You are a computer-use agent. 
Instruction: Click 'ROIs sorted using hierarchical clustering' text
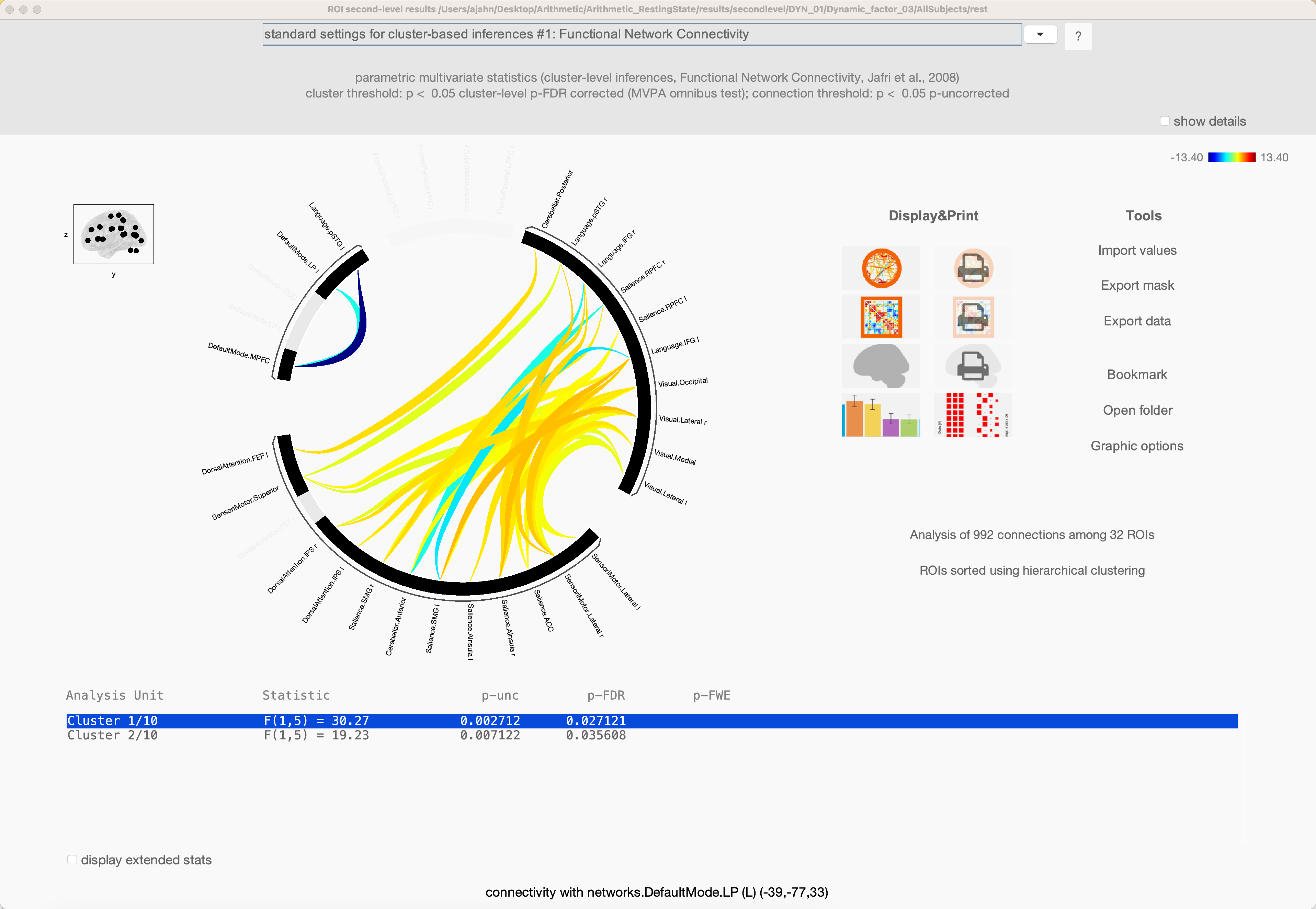pyautogui.click(x=1032, y=570)
